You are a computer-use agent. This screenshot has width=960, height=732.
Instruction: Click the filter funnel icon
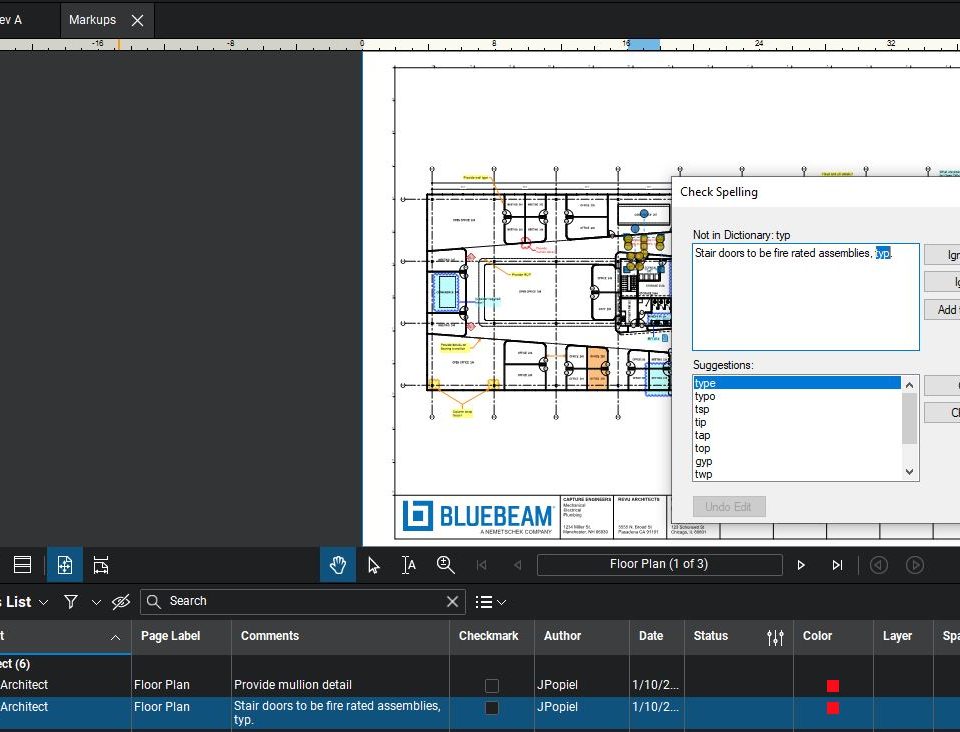point(71,602)
